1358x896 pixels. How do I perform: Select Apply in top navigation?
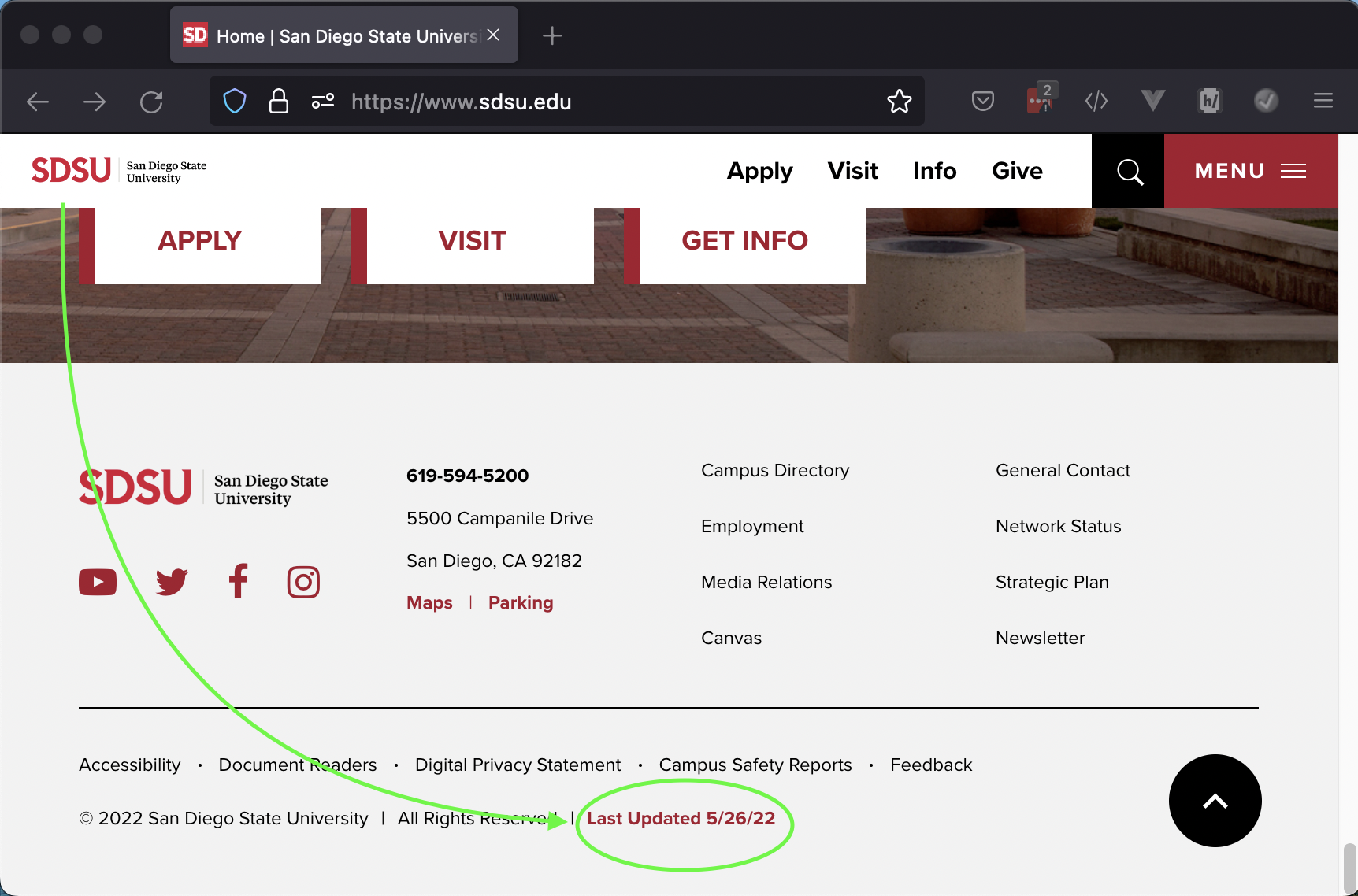[759, 171]
